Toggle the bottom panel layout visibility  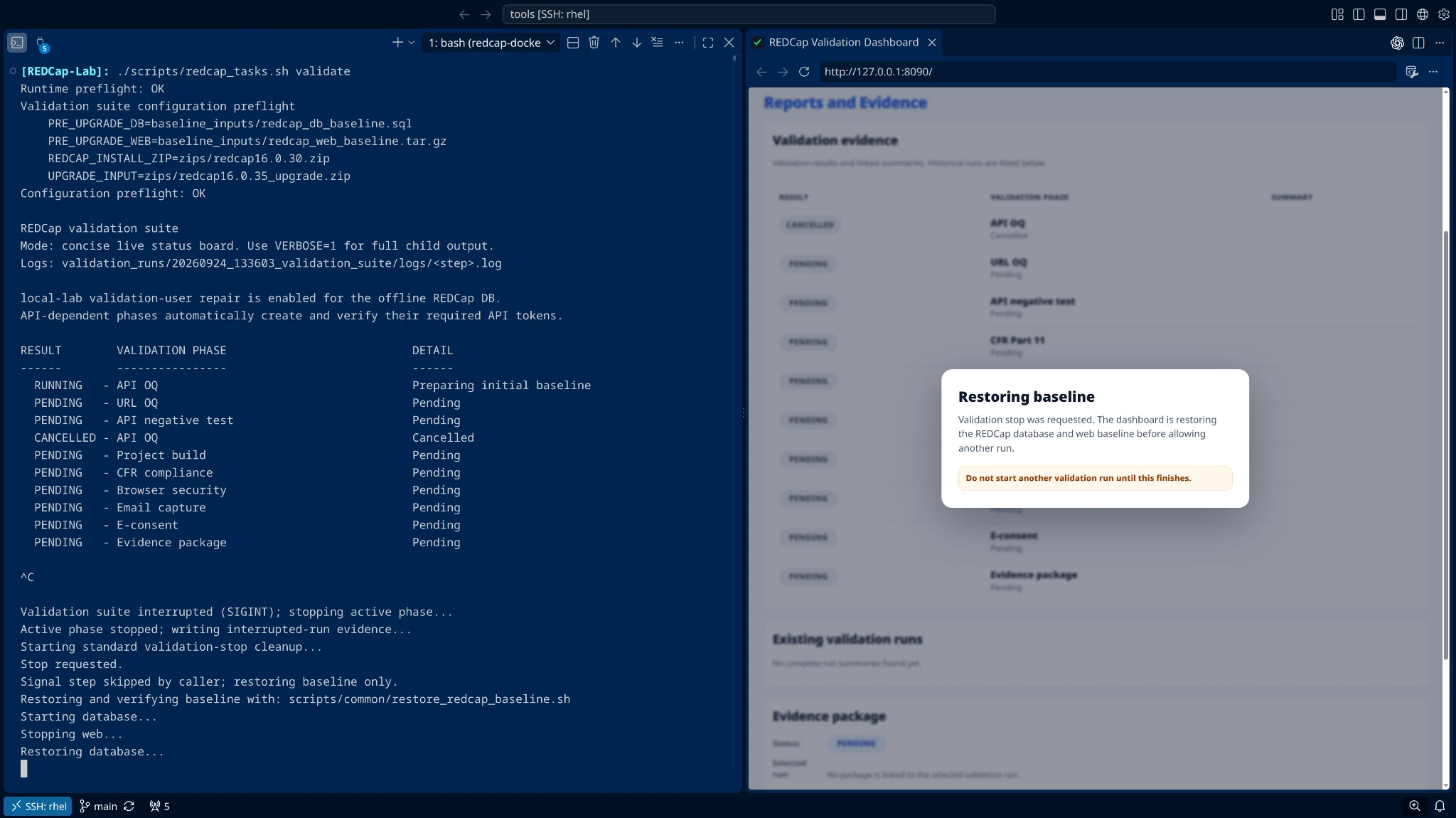[x=1380, y=14]
